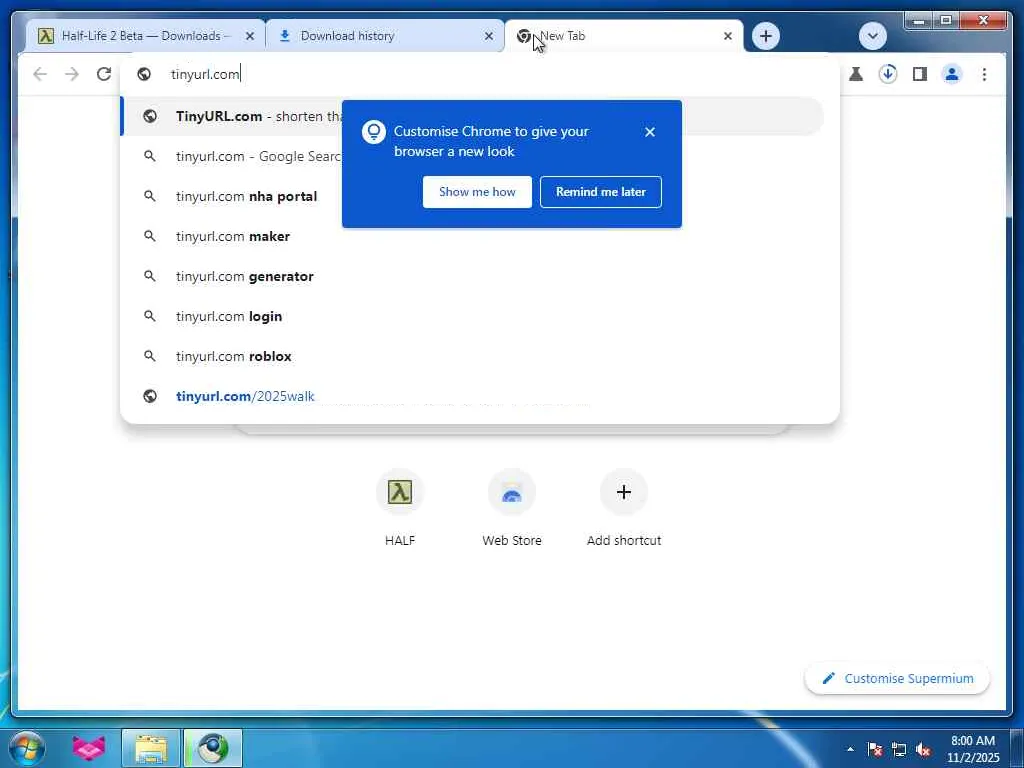Dismiss the Customise Chrome promo with X
This screenshot has width=1024, height=768.
[x=650, y=132]
